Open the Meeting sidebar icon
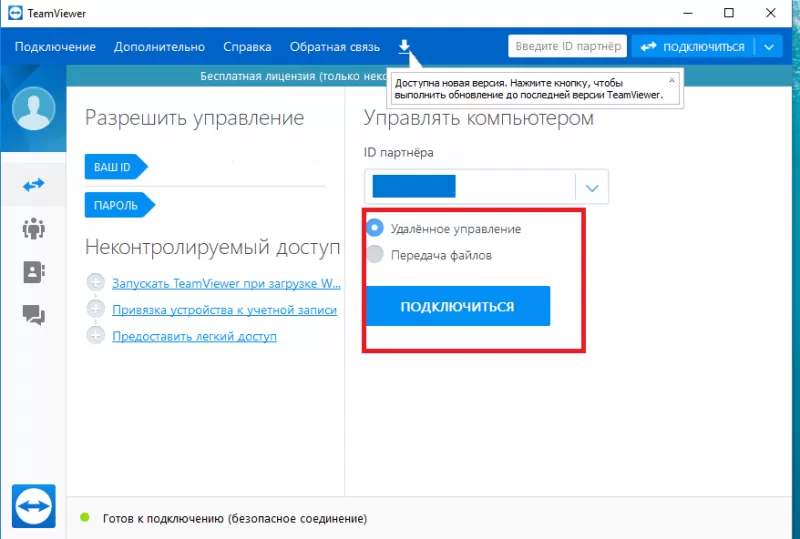Viewport: 800px width, 539px height. [34, 228]
